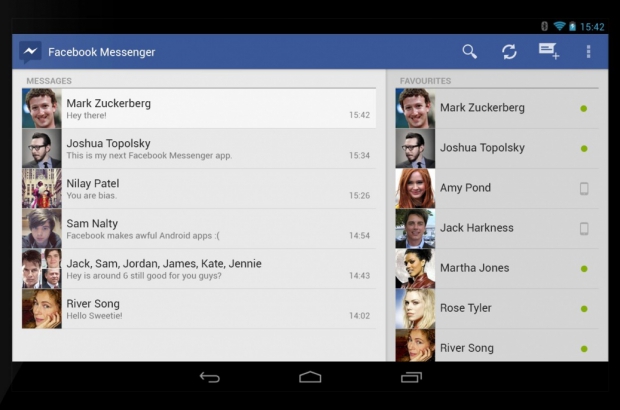Open Jack Harkness's avatar thumbnail
The width and height of the screenshot is (620, 410).
[415, 229]
